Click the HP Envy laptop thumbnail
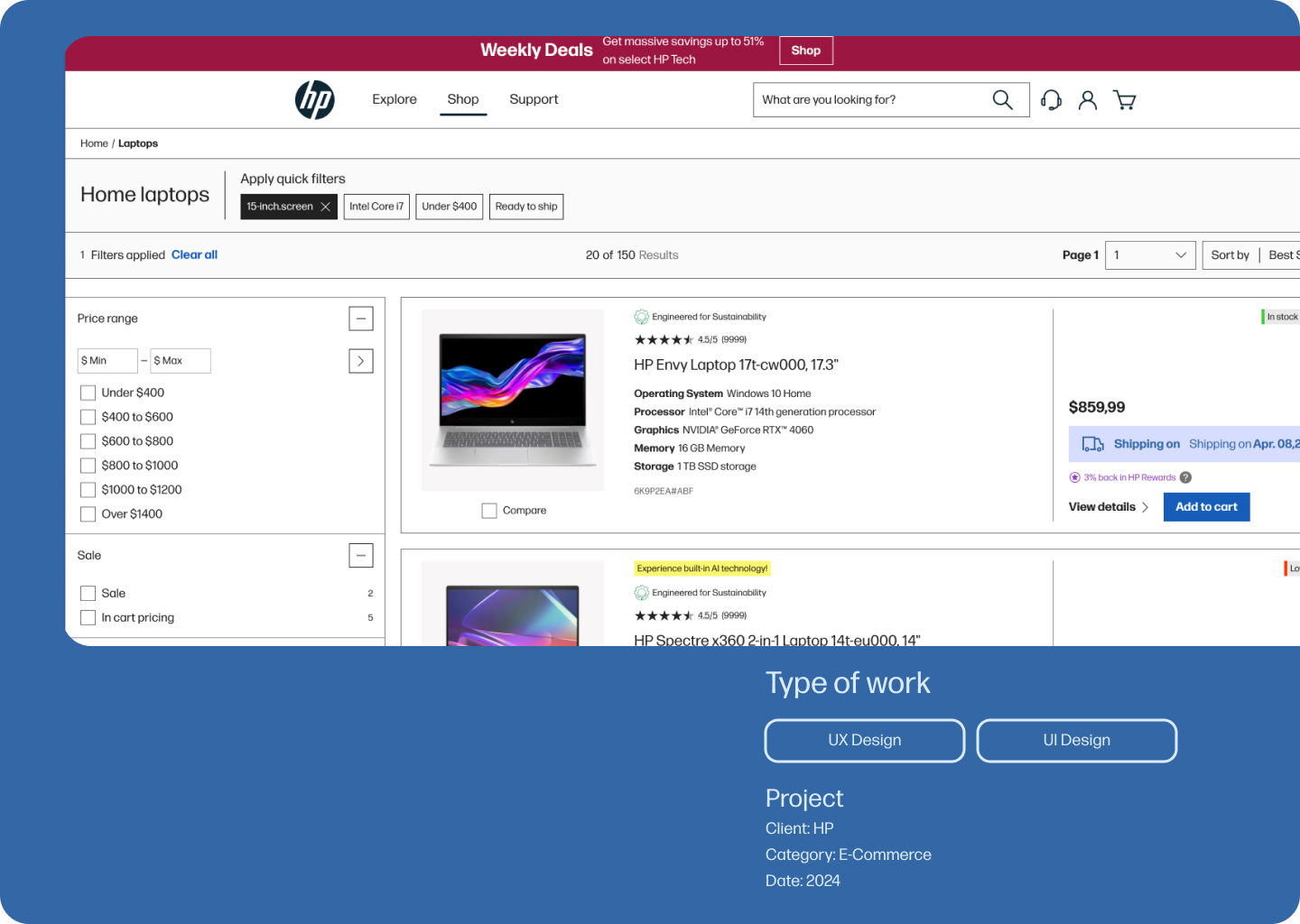The height and width of the screenshot is (924, 1300). (x=513, y=400)
